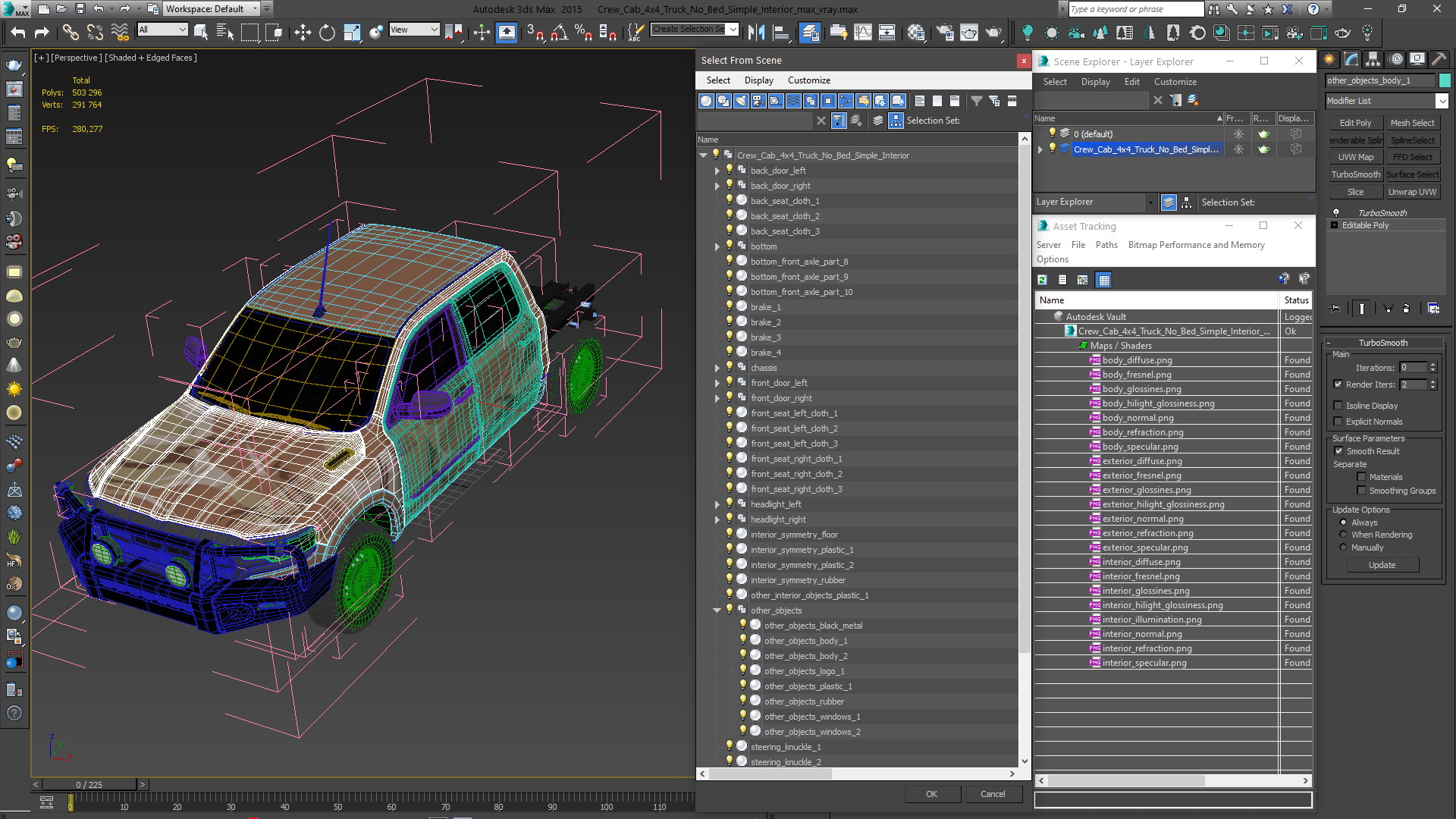Open the Align tool

(780, 32)
